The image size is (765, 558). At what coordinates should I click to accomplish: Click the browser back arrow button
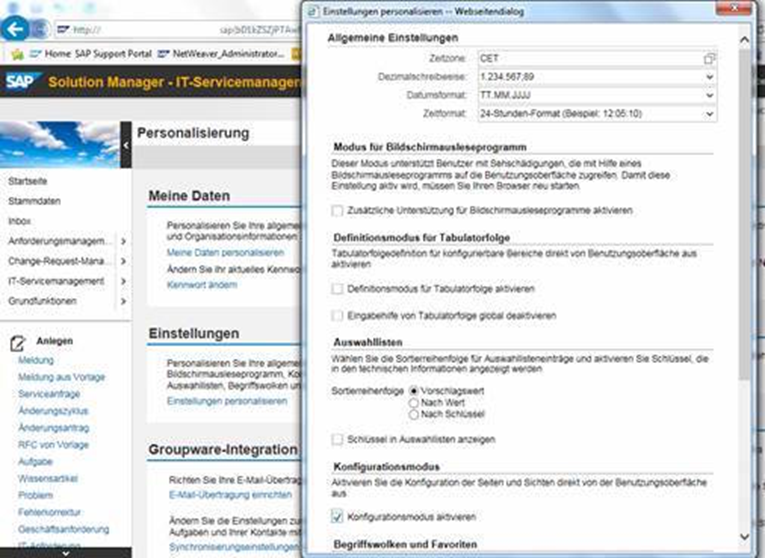15,29
